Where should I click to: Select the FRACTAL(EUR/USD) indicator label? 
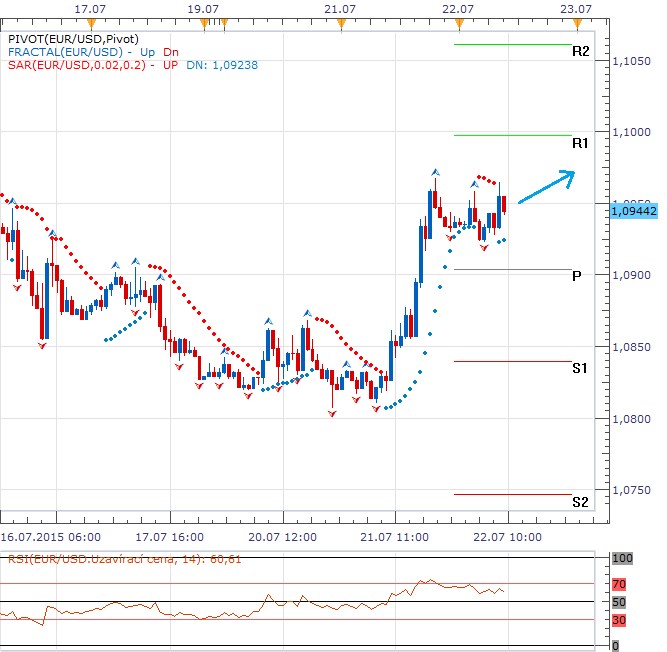pos(62,51)
